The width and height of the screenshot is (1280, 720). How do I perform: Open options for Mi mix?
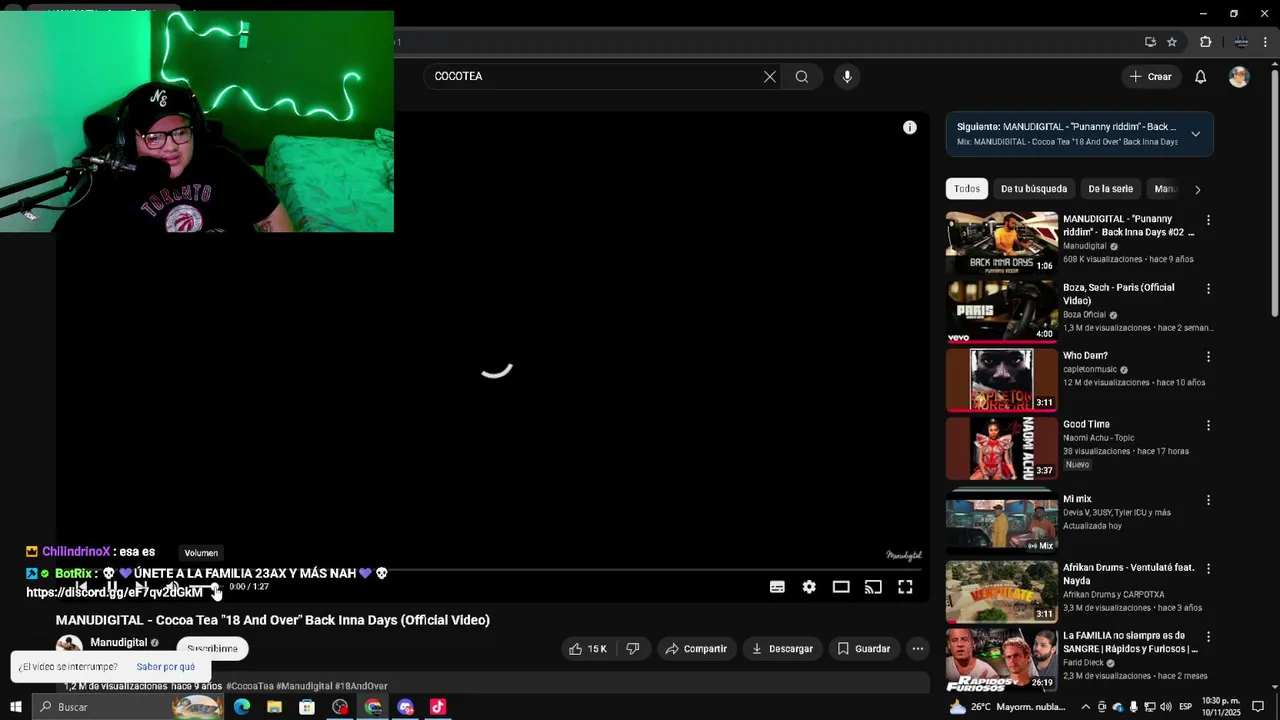coord(1208,500)
